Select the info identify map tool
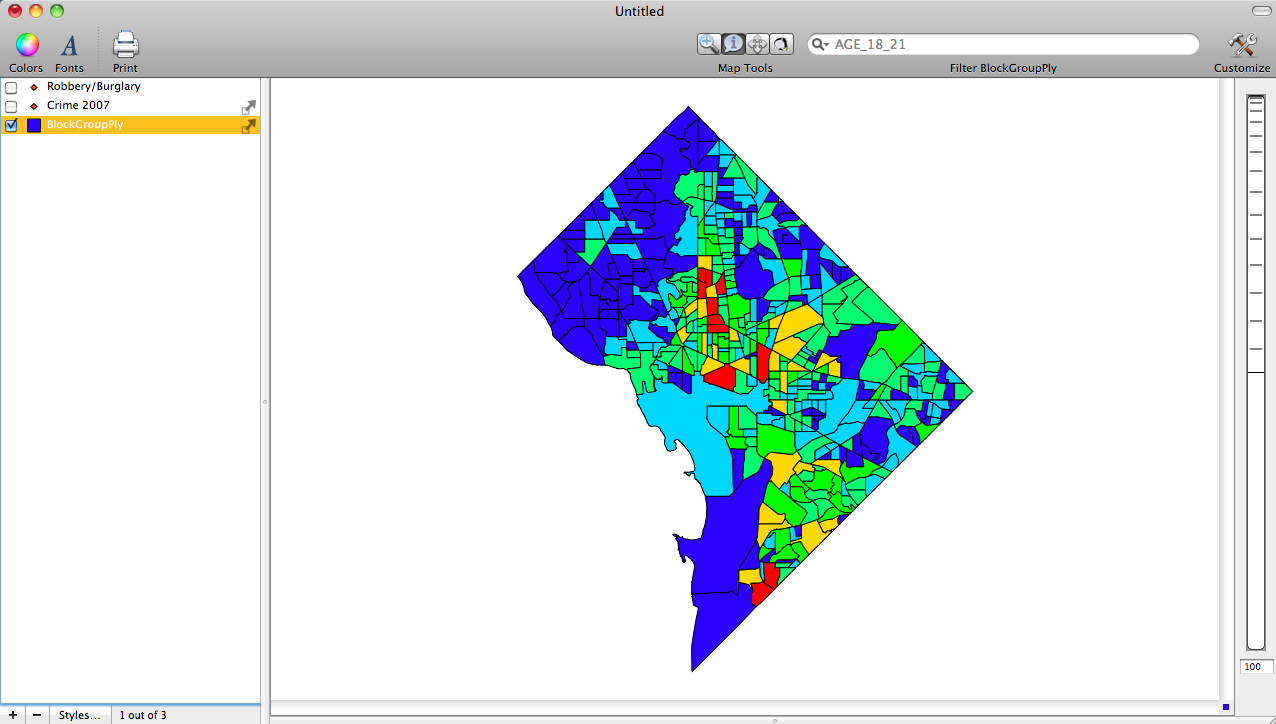 click(x=733, y=43)
